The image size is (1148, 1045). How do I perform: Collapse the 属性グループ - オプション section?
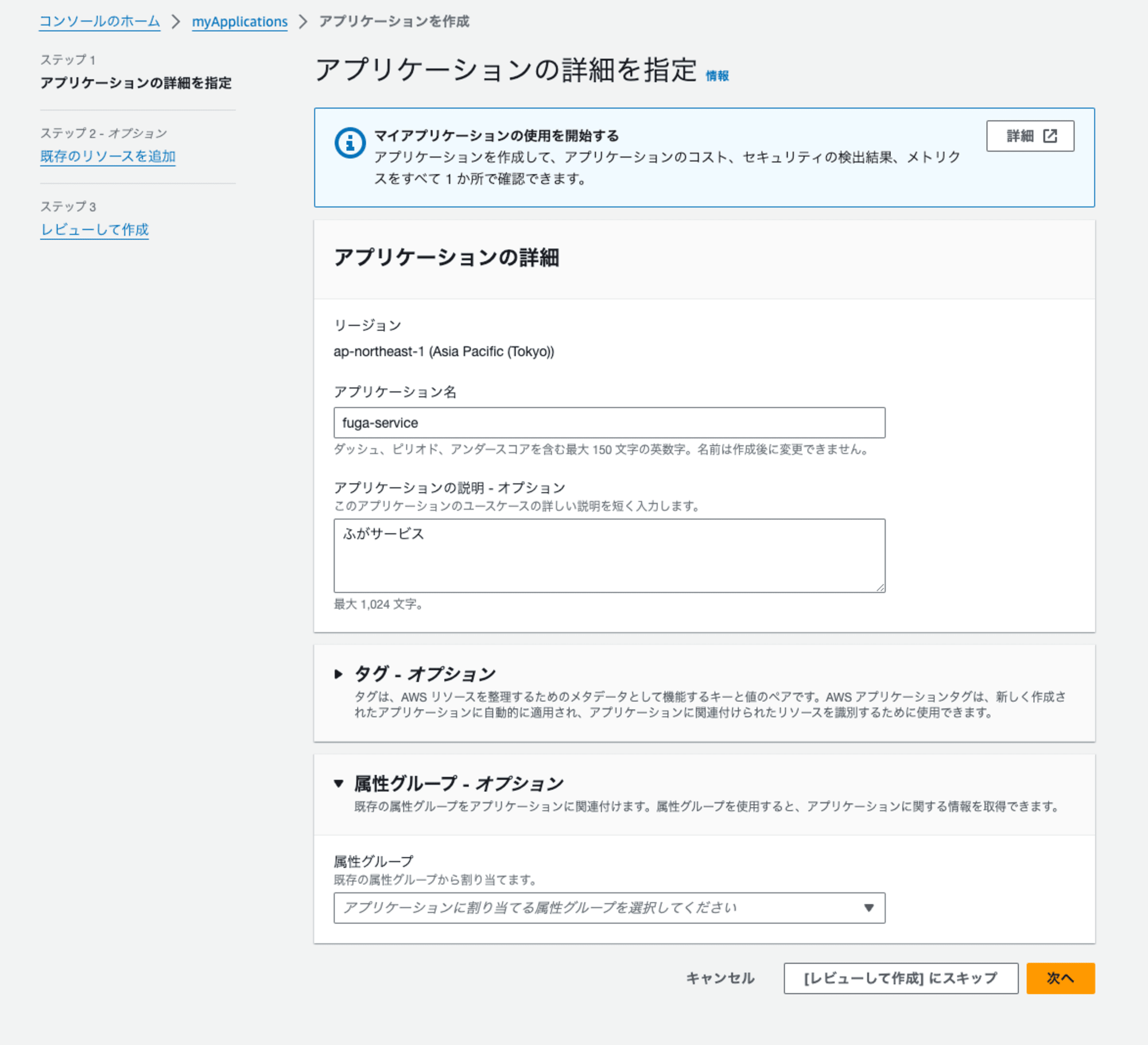click(x=339, y=783)
